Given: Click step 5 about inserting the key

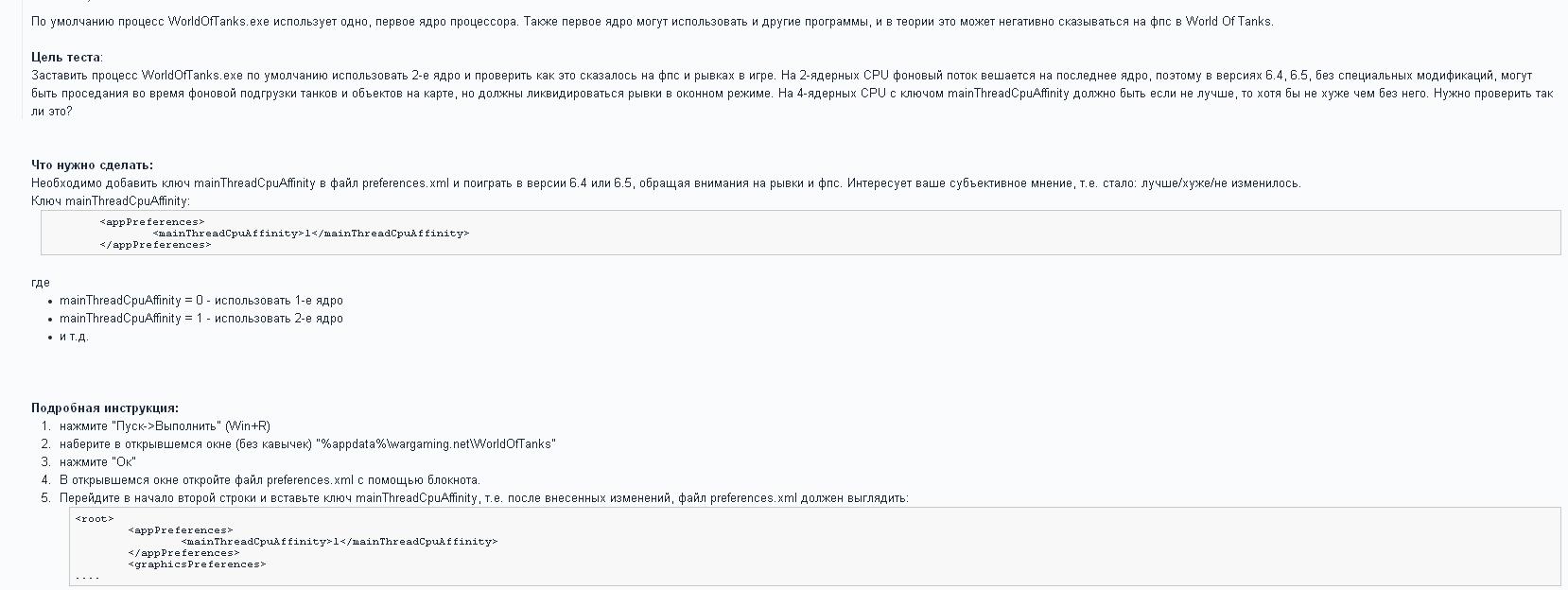Looking at the screenshot, I should pyautogui.click(x=483, y=498).
